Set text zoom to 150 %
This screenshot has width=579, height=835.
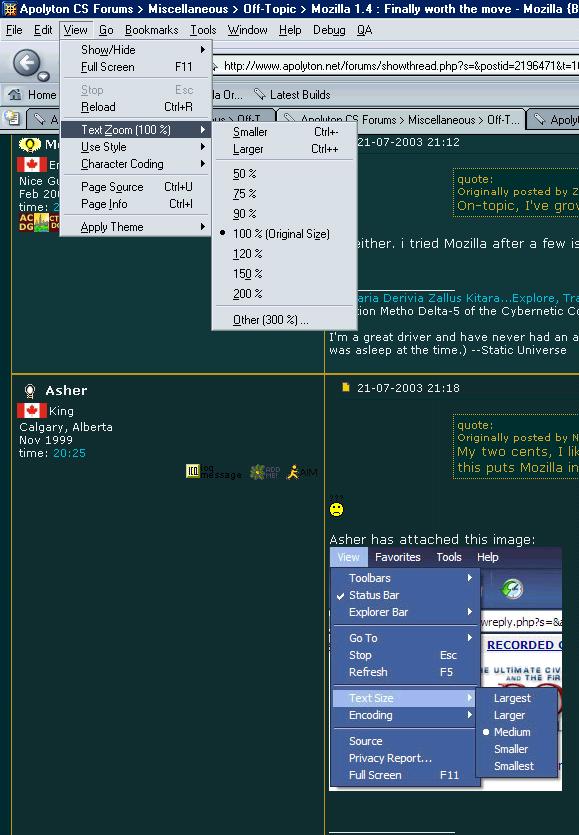click(x=284, y=274)
